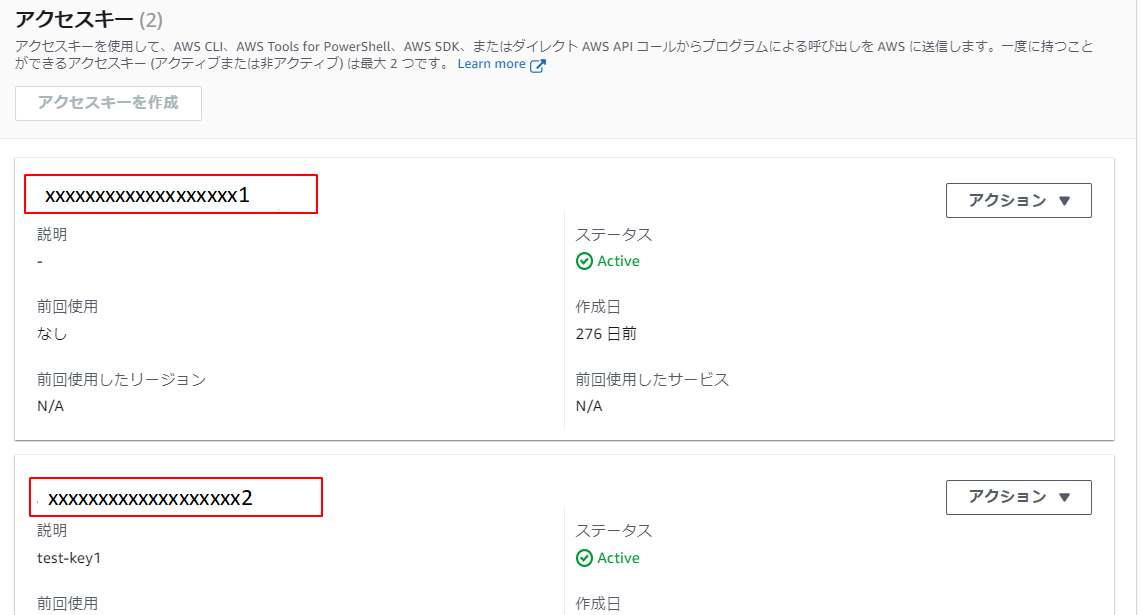1142x615 pixels.
Task: Click the 説明 label above test-key1
Action: tap(52, 531)
